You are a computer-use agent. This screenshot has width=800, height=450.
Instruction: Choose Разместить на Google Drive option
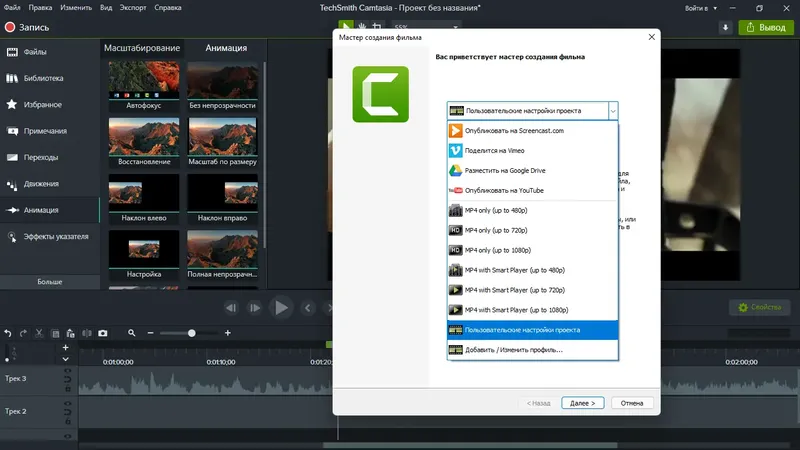532,170
